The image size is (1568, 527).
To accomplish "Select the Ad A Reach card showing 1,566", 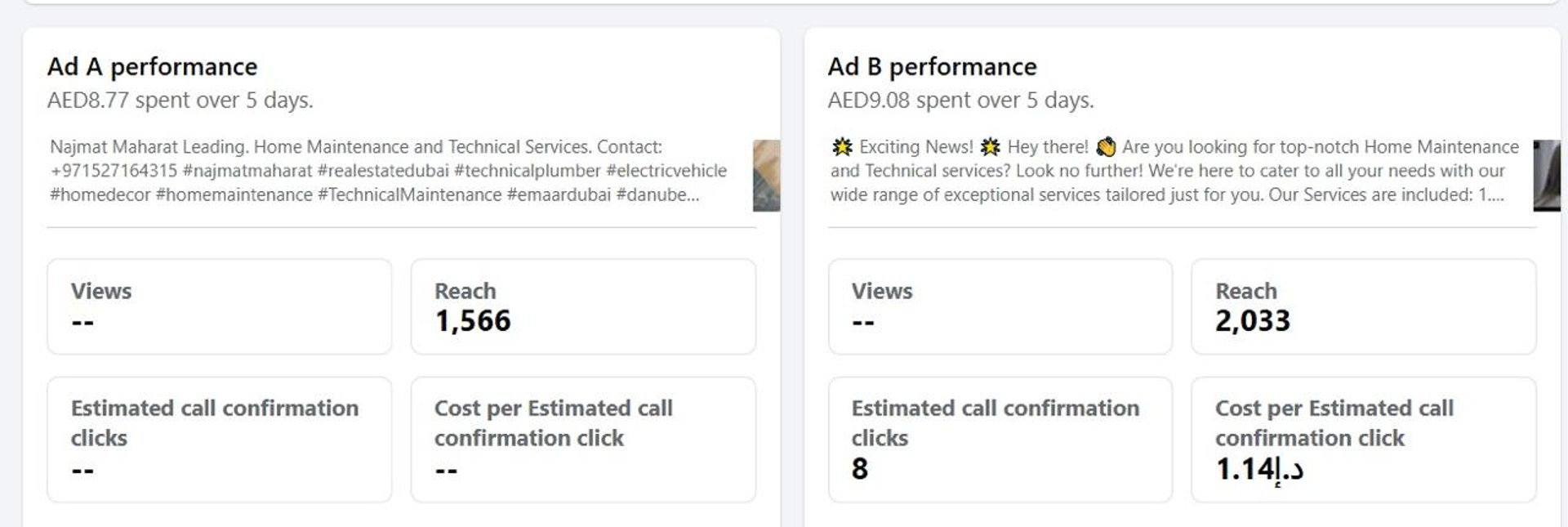I will (x=583, y=306).
